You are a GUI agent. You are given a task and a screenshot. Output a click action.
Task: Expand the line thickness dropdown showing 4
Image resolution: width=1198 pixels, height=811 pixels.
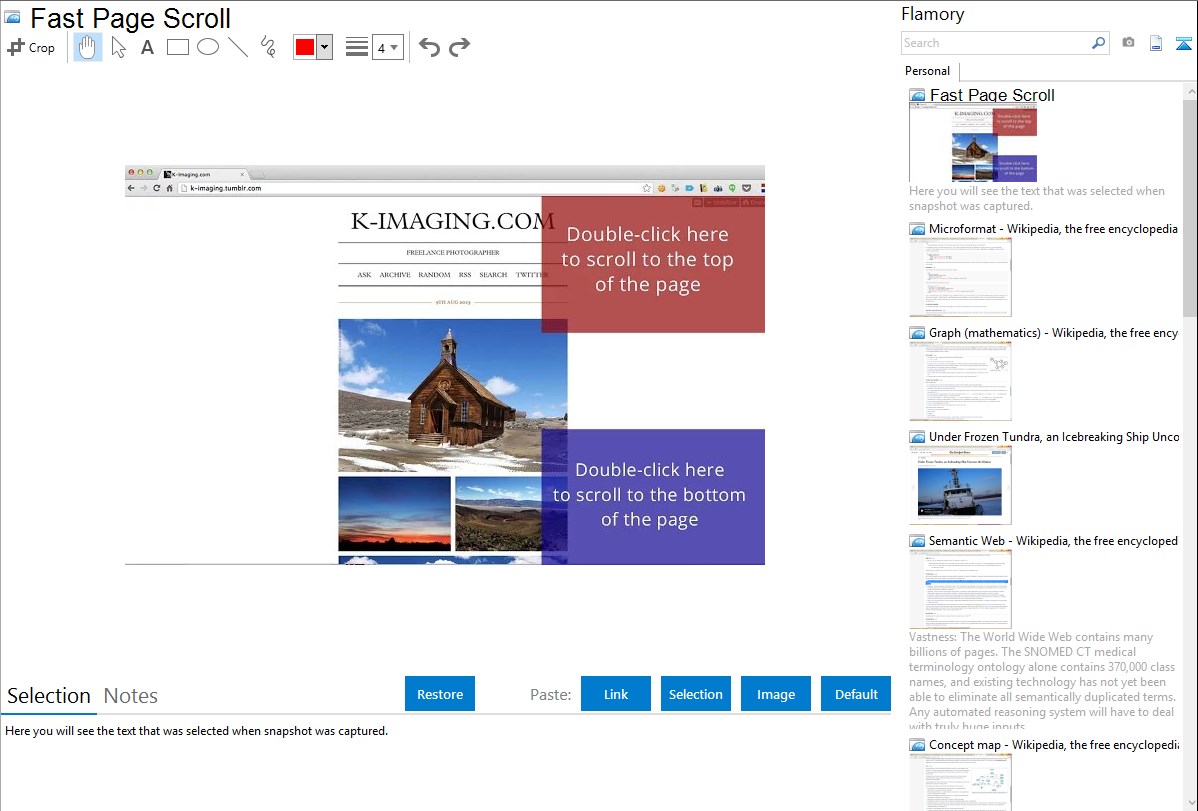[x=387, y=47]
